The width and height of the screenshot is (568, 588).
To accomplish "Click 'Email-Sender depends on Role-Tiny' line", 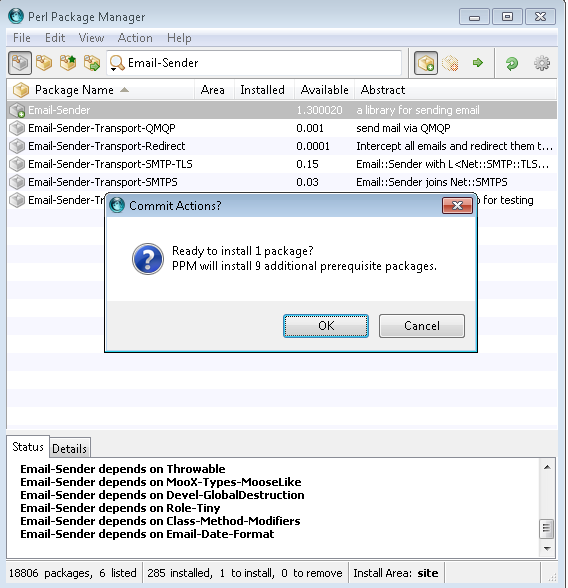I will point(120,508).
